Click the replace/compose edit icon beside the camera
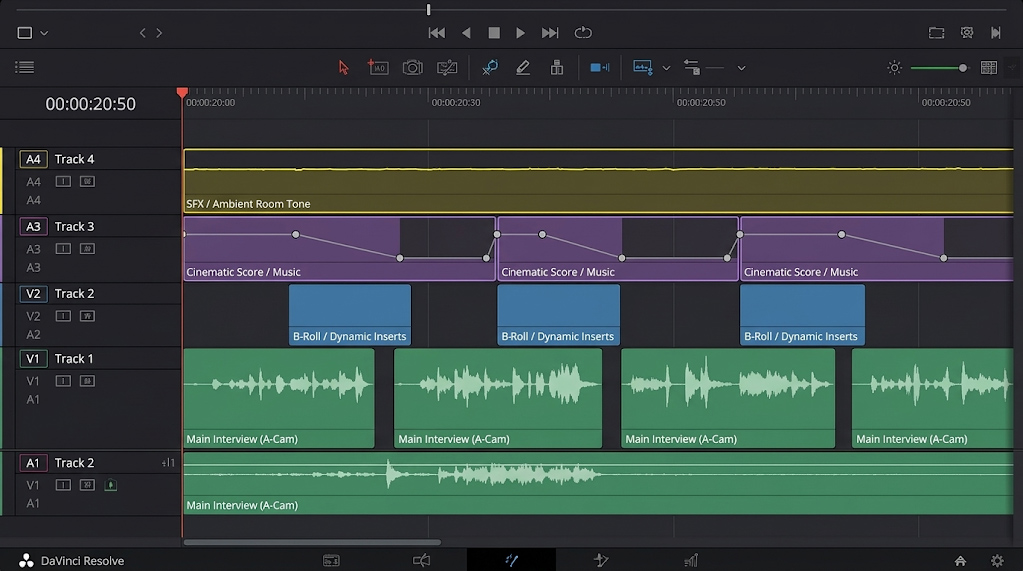The height and width of the screenshot is (571, 1023). point(447,67)
